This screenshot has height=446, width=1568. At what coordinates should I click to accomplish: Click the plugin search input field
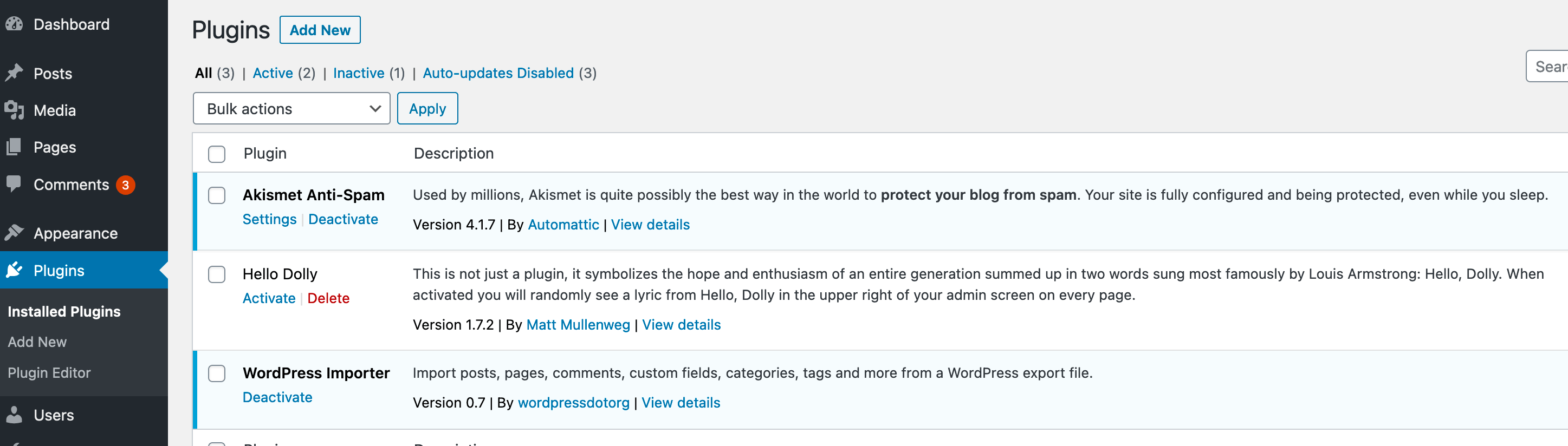click(x=1548, y=67)
